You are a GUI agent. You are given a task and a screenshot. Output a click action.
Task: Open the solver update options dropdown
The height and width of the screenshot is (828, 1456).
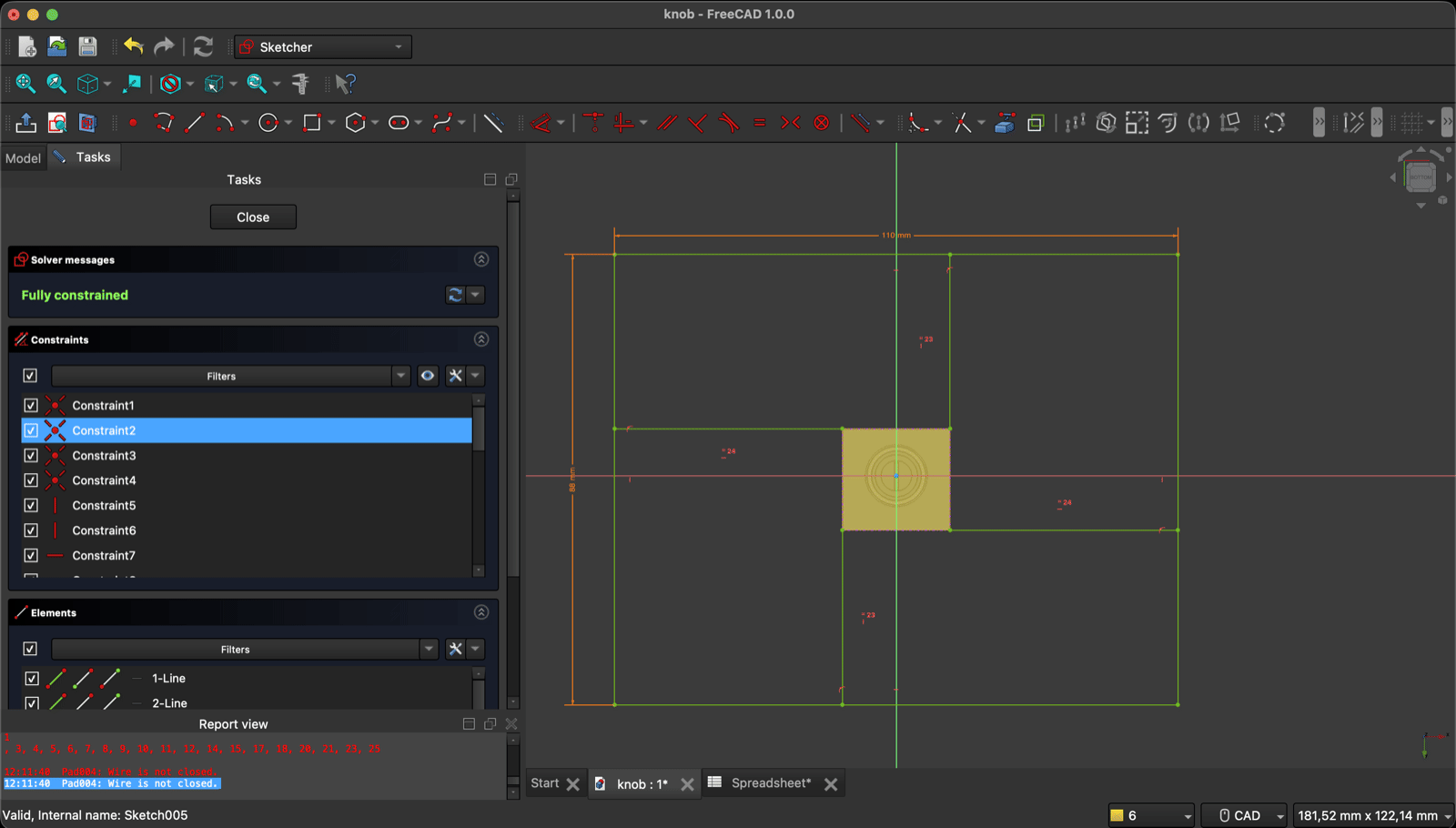(x=475, y=295)
